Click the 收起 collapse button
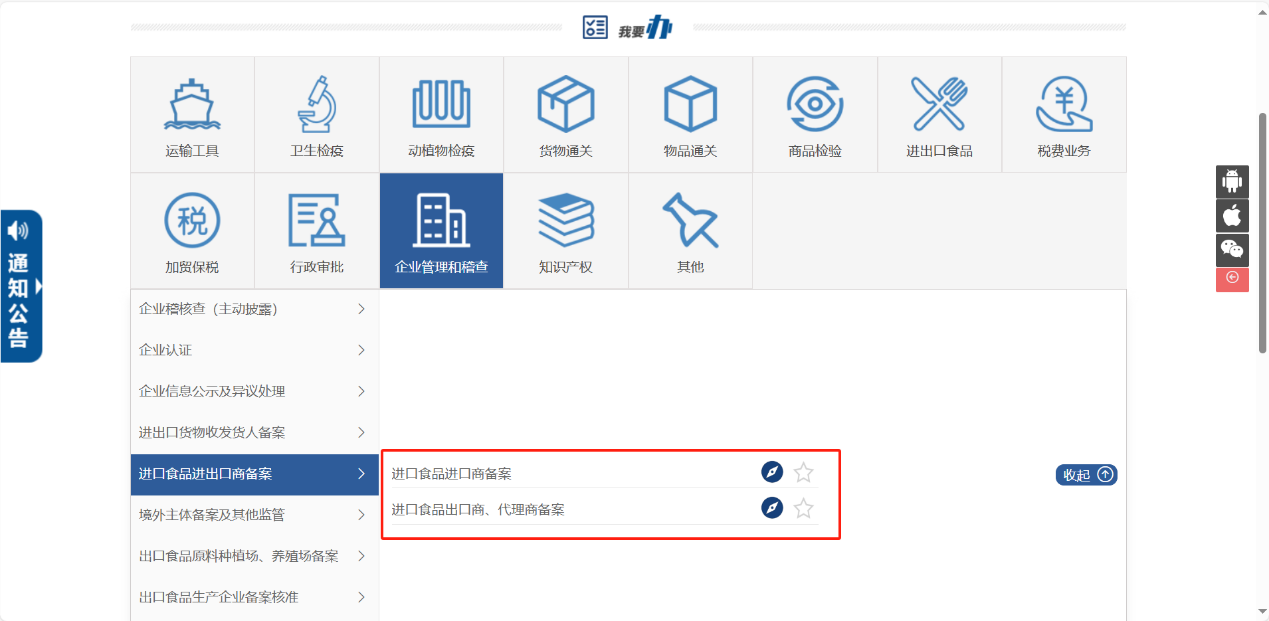 (1086, 475)
